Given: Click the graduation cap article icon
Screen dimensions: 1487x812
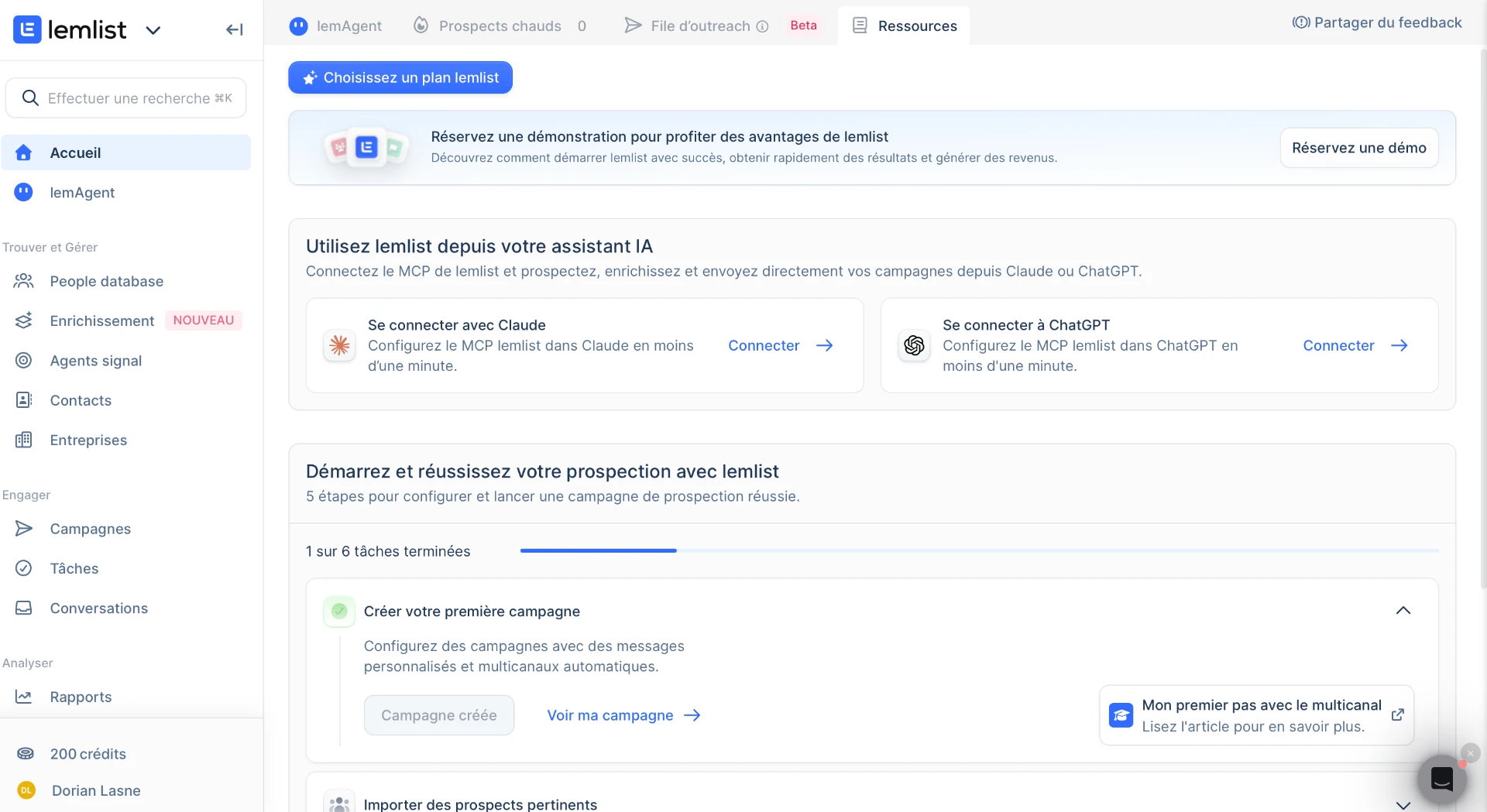Looking at the screenshot, I should 1121,715.
